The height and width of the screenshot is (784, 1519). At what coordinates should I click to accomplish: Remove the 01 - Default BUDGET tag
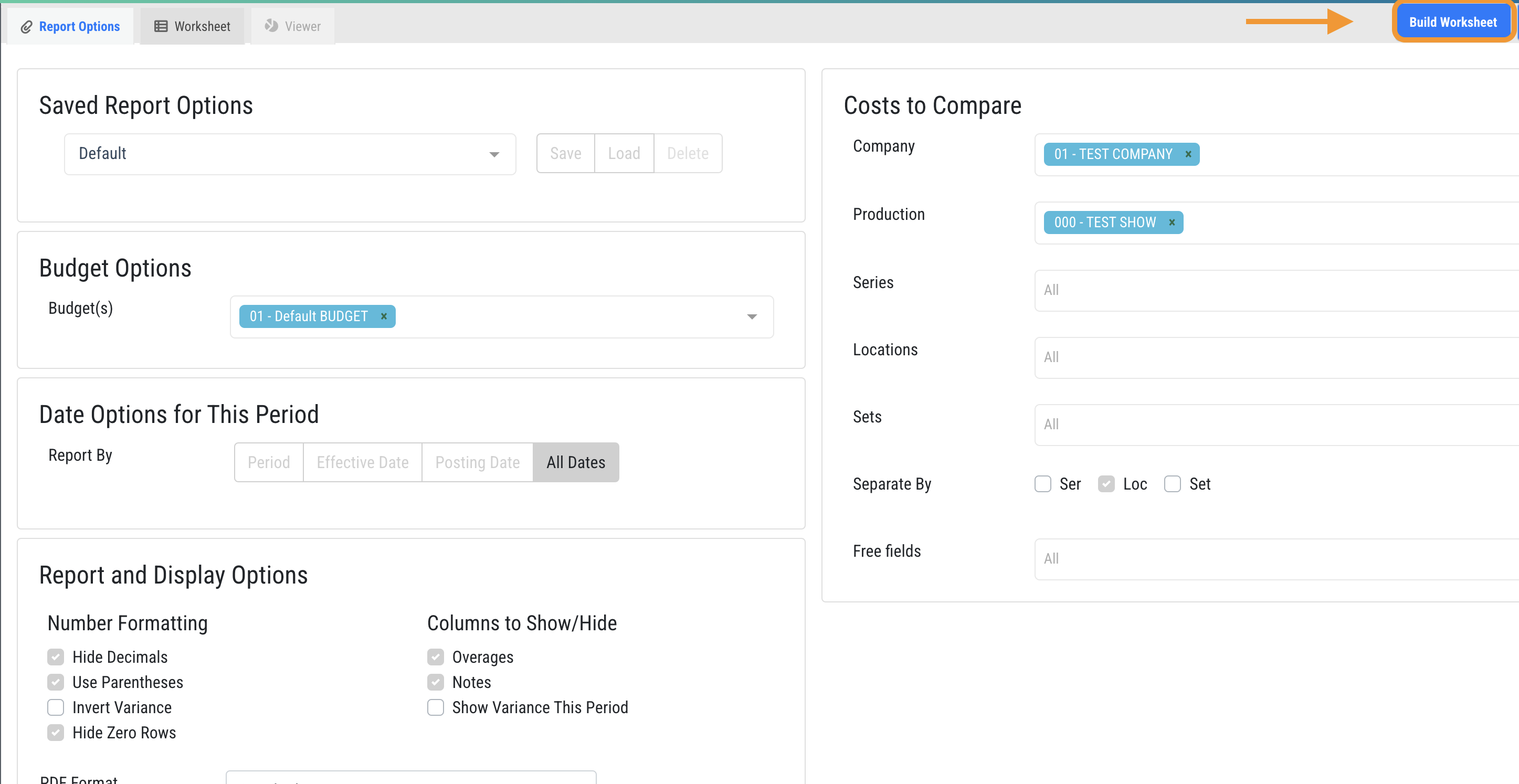[x=384, y=316]
